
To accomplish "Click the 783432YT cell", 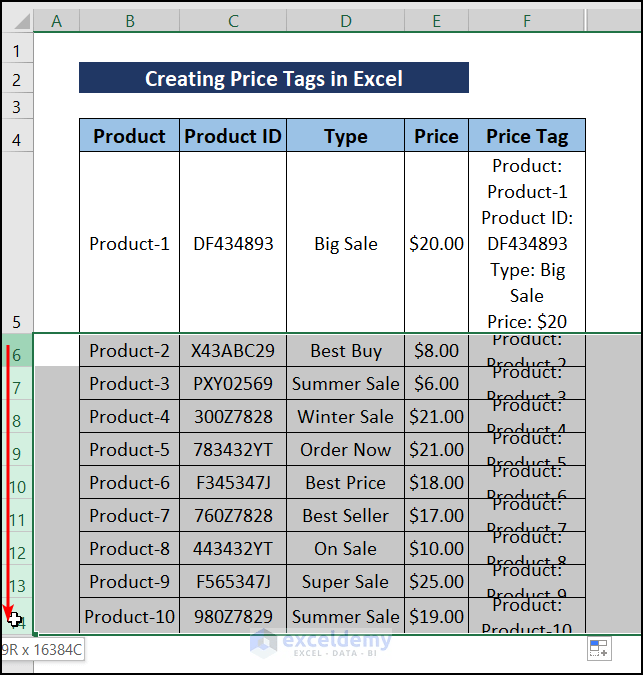I will pyautogui.click(x=233, y=449).
